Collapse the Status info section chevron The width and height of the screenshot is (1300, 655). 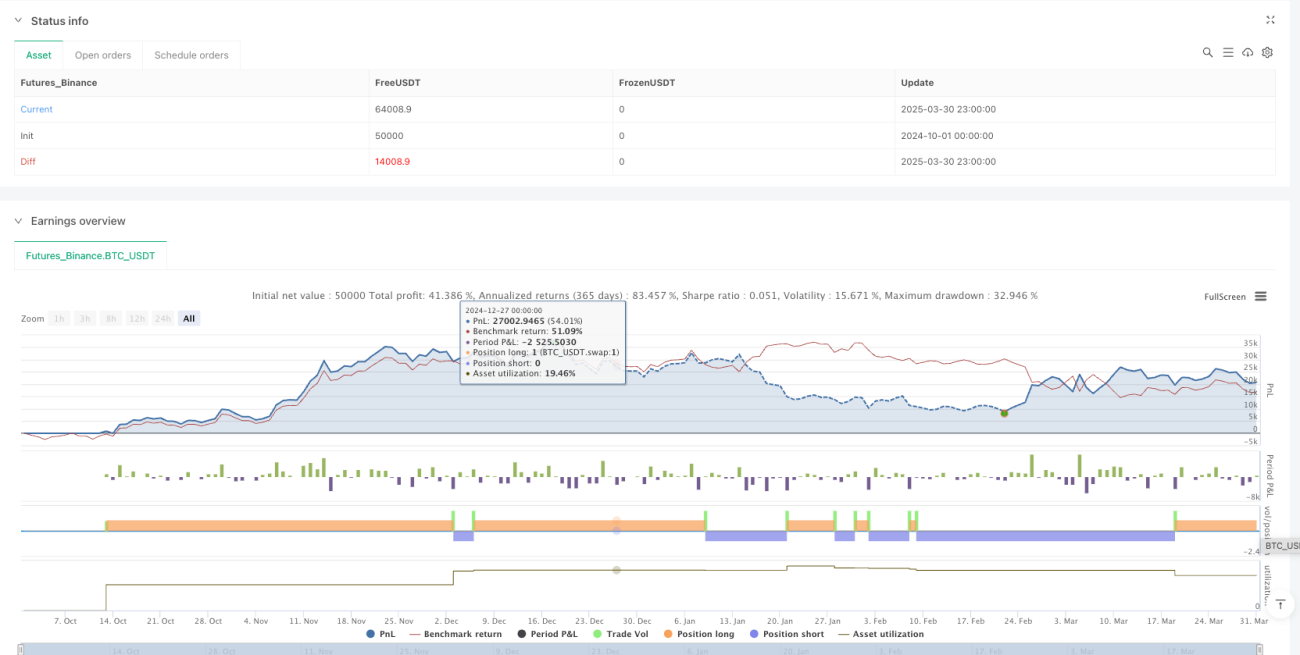[x=17, y=21]
